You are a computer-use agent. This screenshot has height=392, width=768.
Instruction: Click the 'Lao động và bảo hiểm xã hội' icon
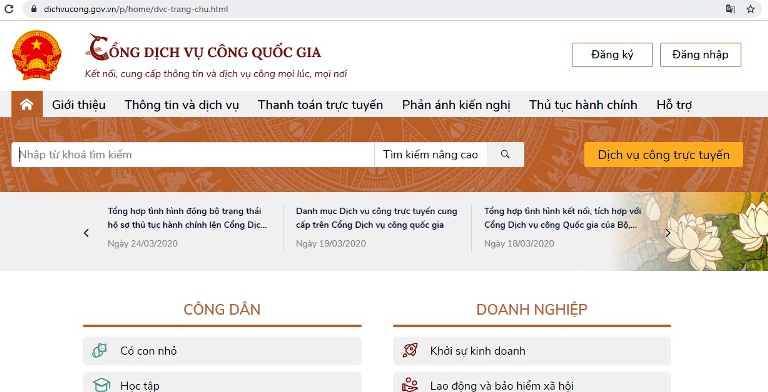410,385
